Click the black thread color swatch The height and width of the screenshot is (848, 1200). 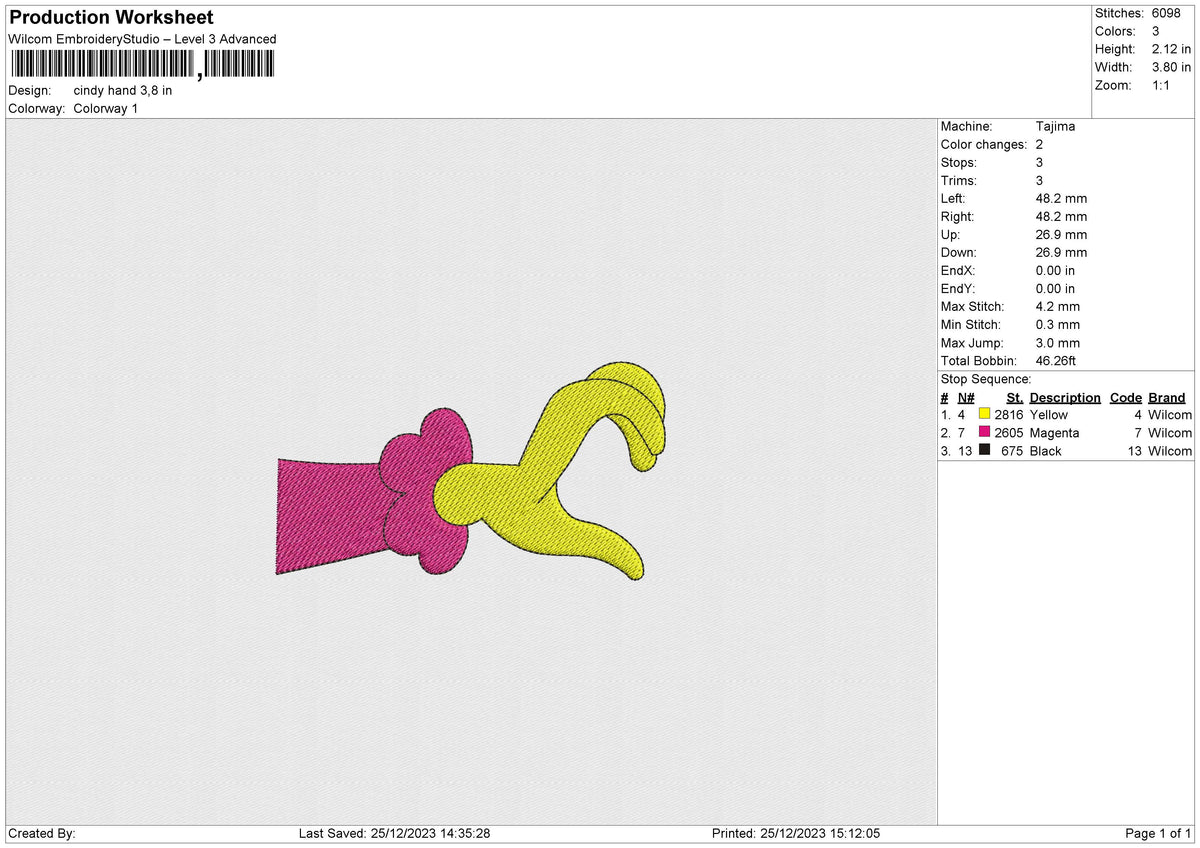coord(985,451)
